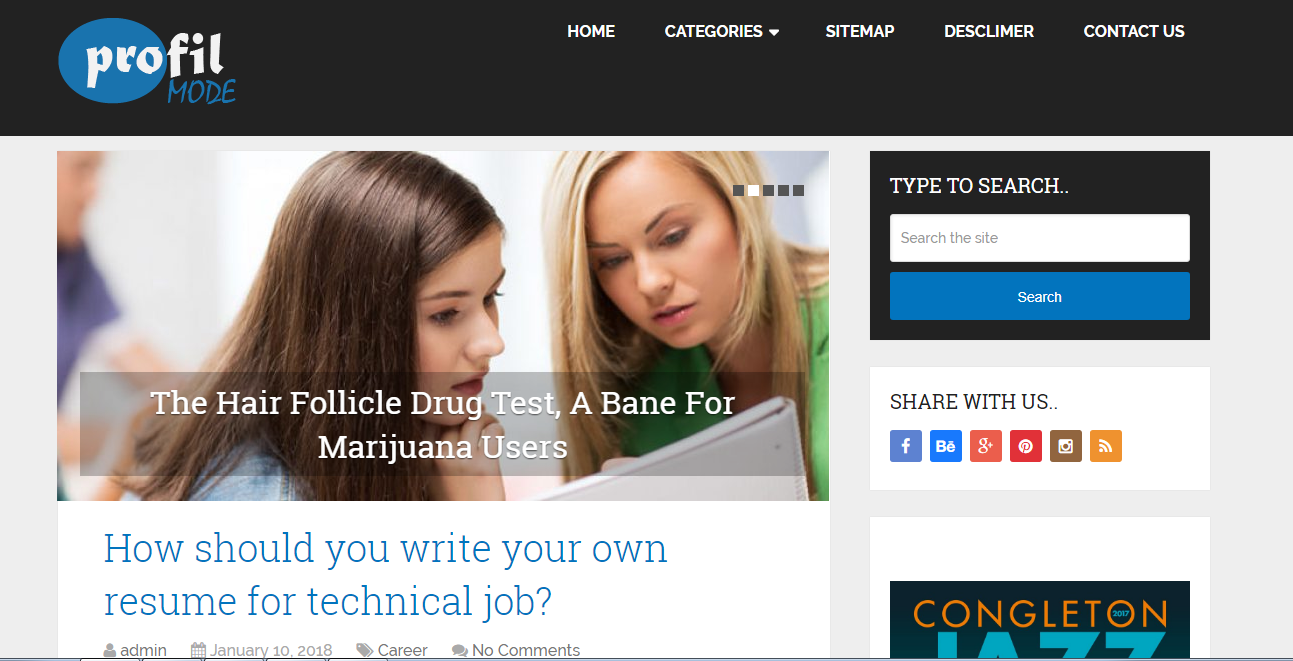Open the resume for technical job article

pos(385,575)
